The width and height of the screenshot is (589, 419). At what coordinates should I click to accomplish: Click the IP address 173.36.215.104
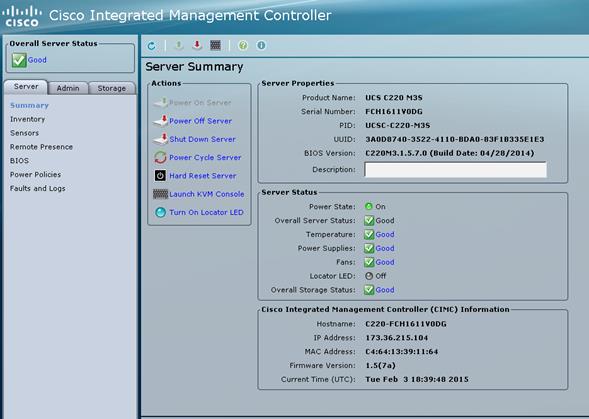tap(397, 338)
